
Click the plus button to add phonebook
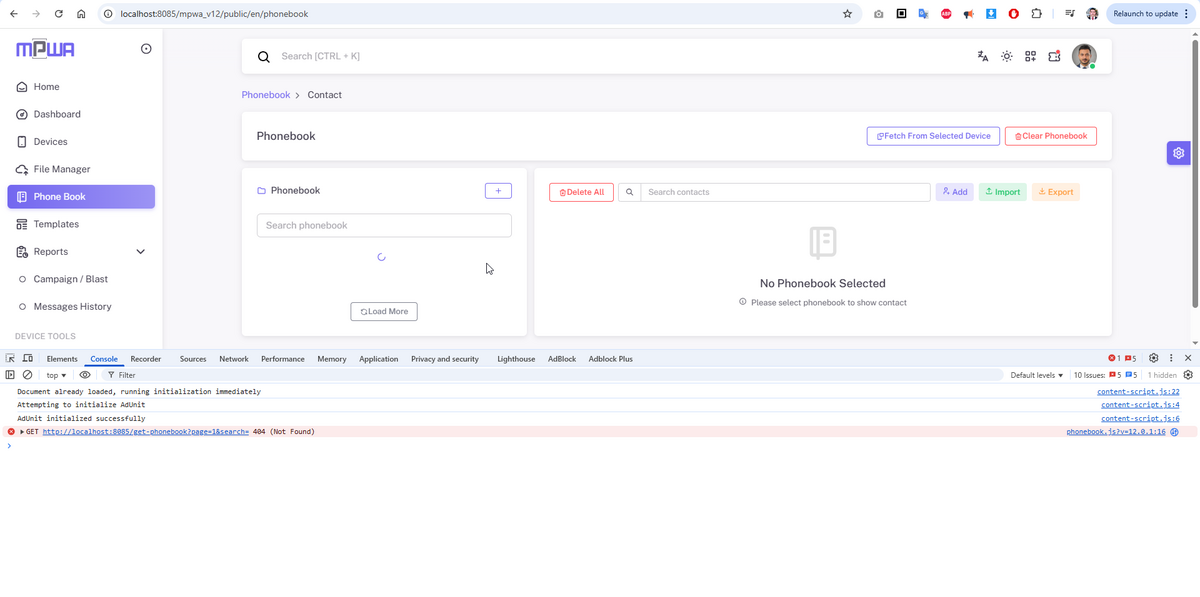498,191
